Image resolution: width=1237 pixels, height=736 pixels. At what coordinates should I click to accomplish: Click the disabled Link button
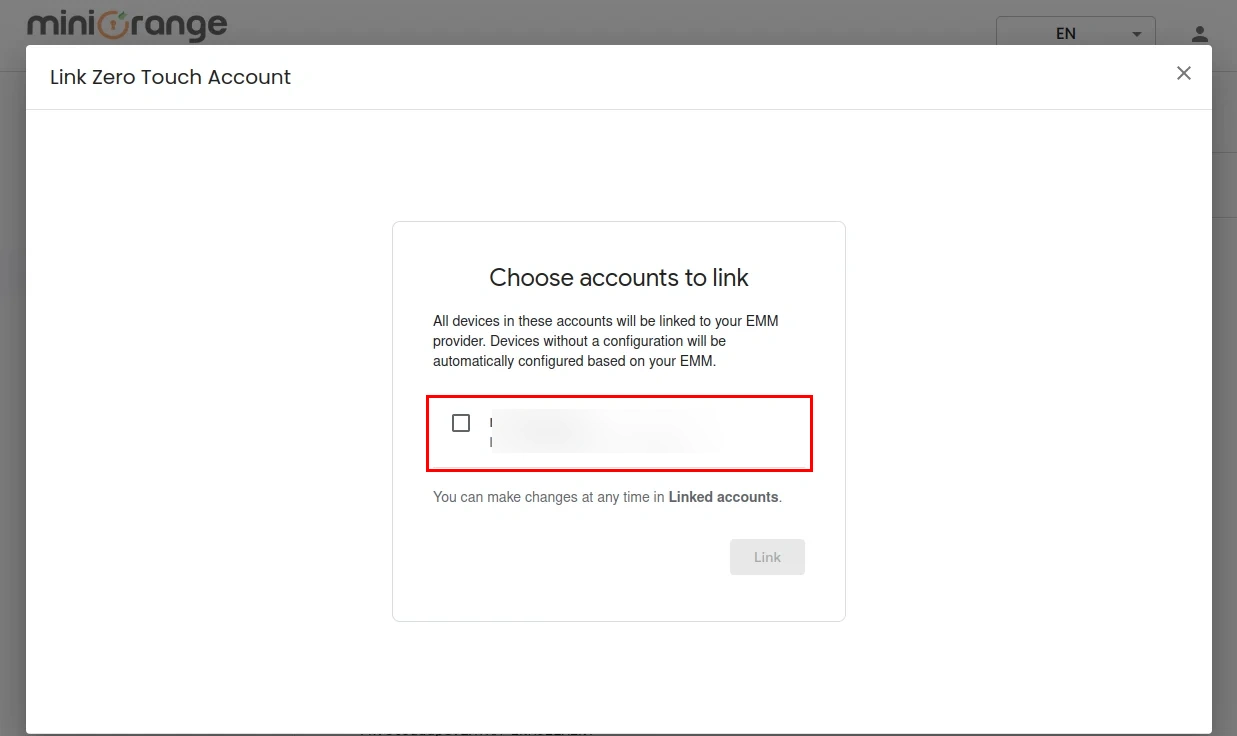pos(767,557)
